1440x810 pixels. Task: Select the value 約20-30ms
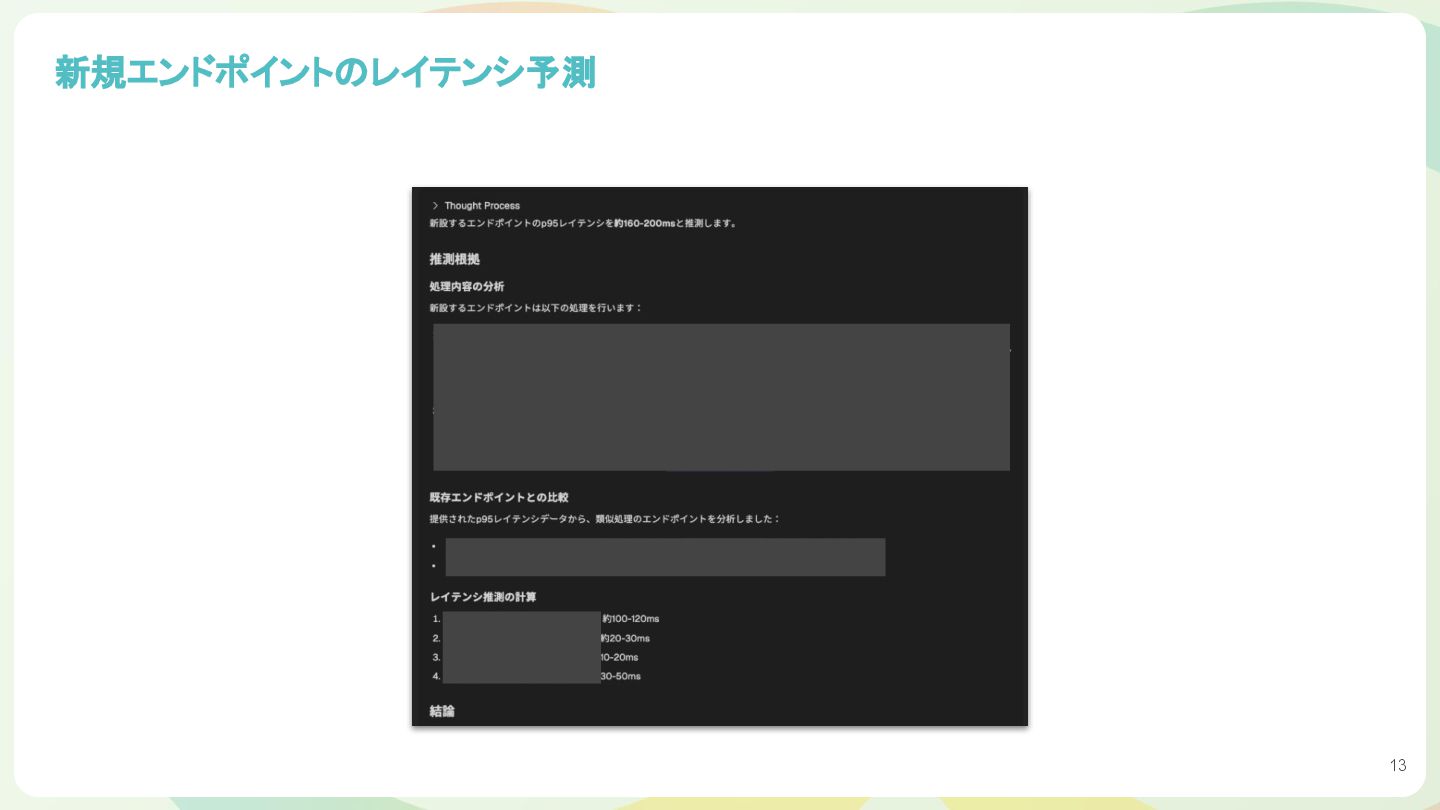(x=625, y=638)
